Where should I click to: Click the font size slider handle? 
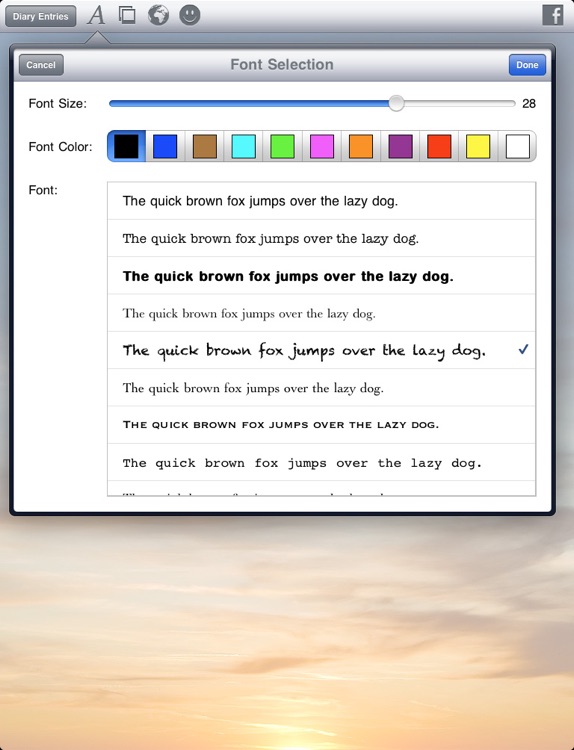click(x=396, y=103)
